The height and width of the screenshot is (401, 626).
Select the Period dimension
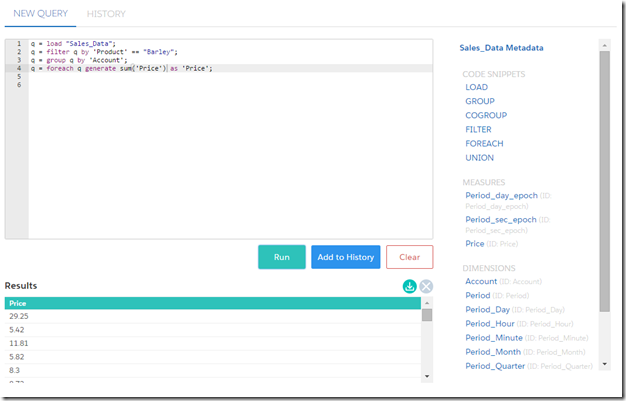477,295
